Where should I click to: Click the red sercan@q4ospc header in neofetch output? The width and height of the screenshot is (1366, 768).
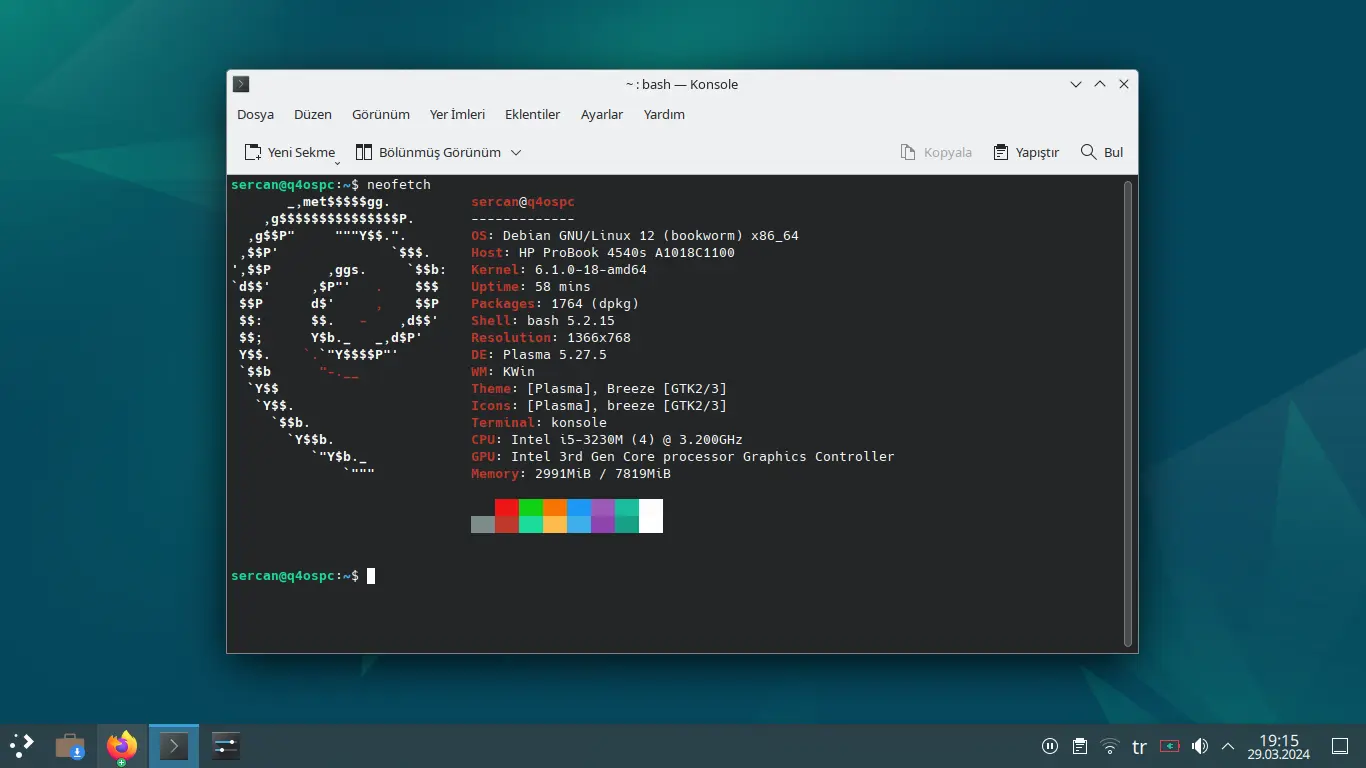coord(523,202)
